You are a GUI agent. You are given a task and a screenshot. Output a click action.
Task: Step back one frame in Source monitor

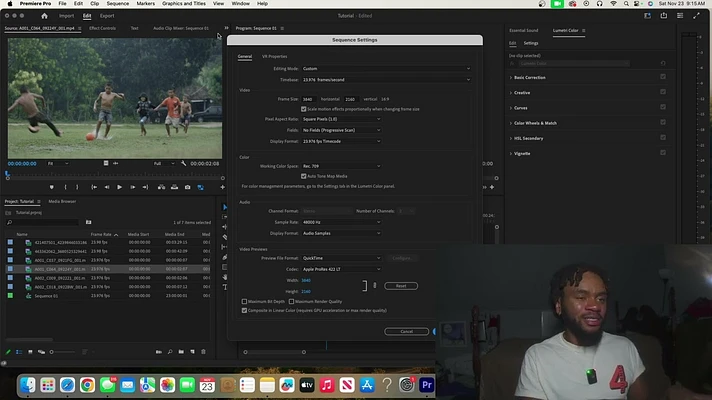click(107, 187)
